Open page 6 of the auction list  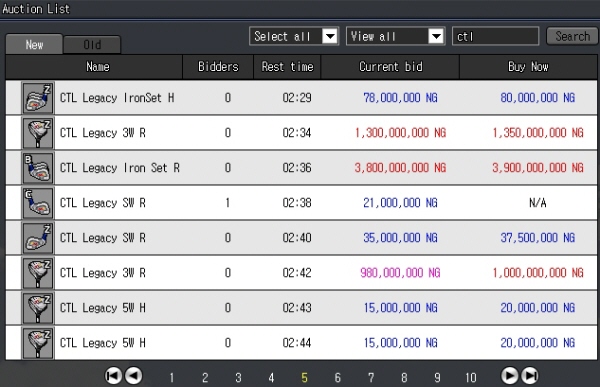click(x=338, y=378)
